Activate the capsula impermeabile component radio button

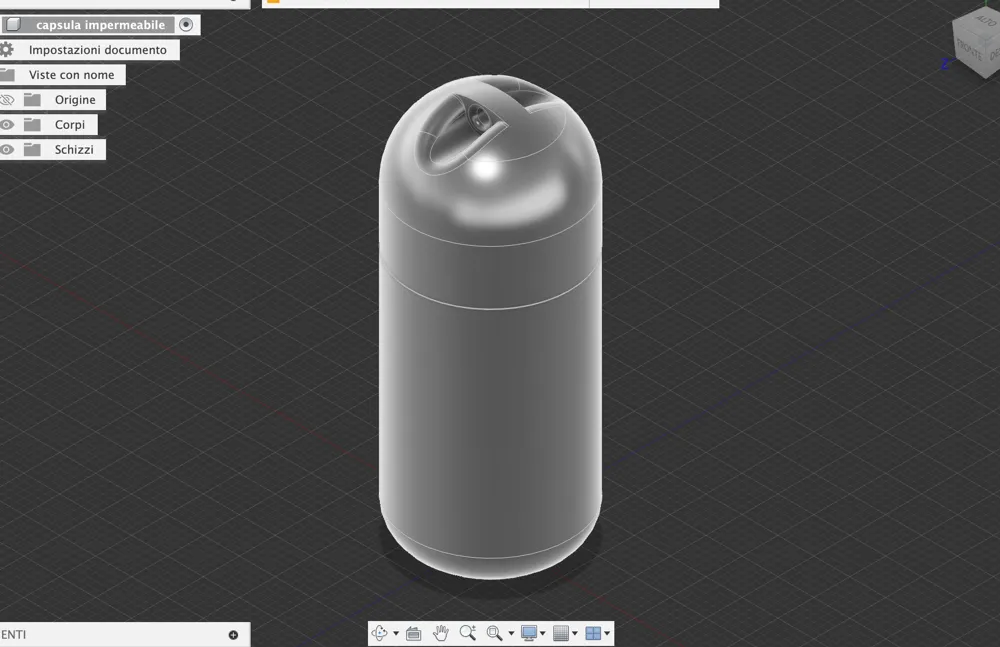point(186,25)
